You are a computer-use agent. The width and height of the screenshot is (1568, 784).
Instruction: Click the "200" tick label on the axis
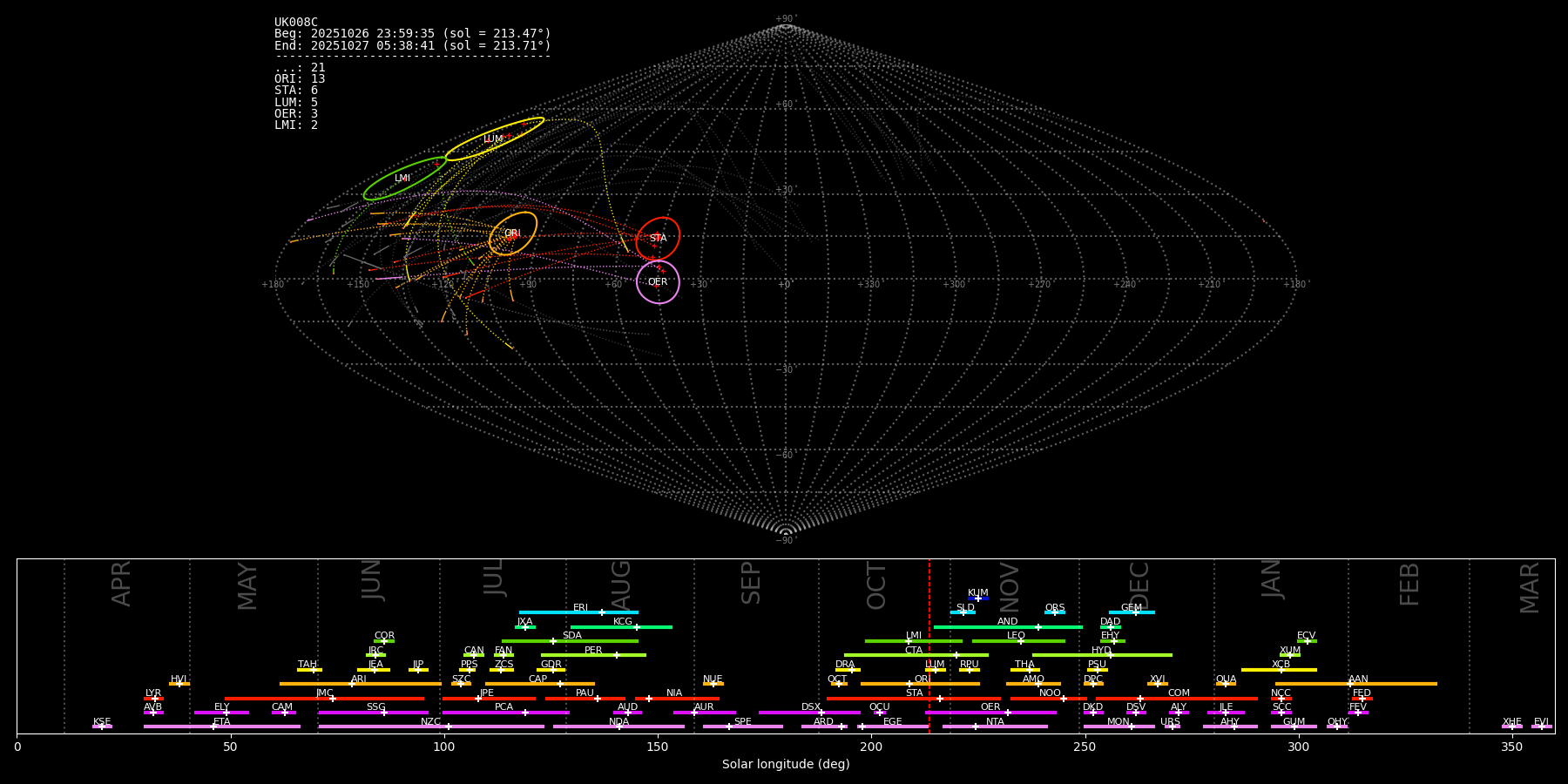click(871, 747)
